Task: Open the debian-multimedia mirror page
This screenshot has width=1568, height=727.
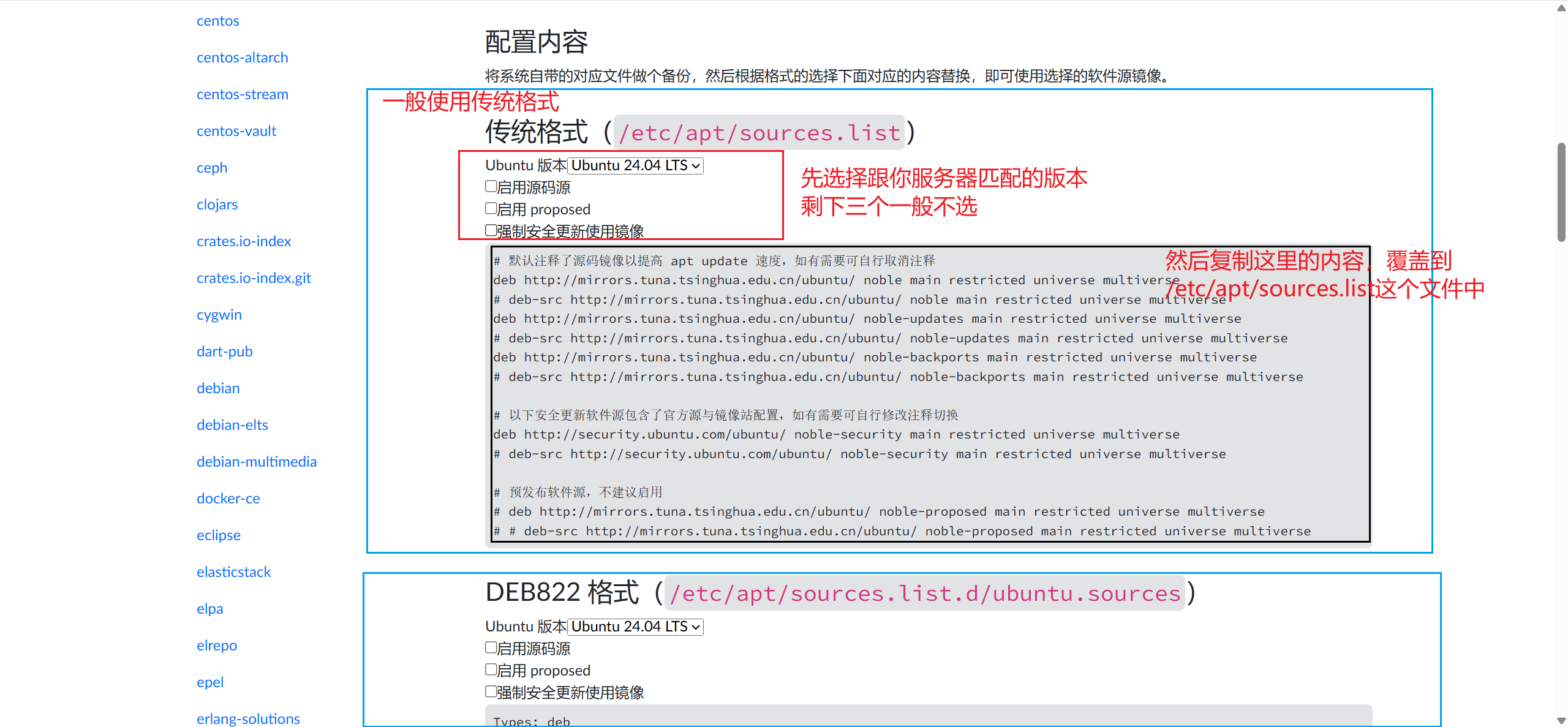Action: coord(257,461)
